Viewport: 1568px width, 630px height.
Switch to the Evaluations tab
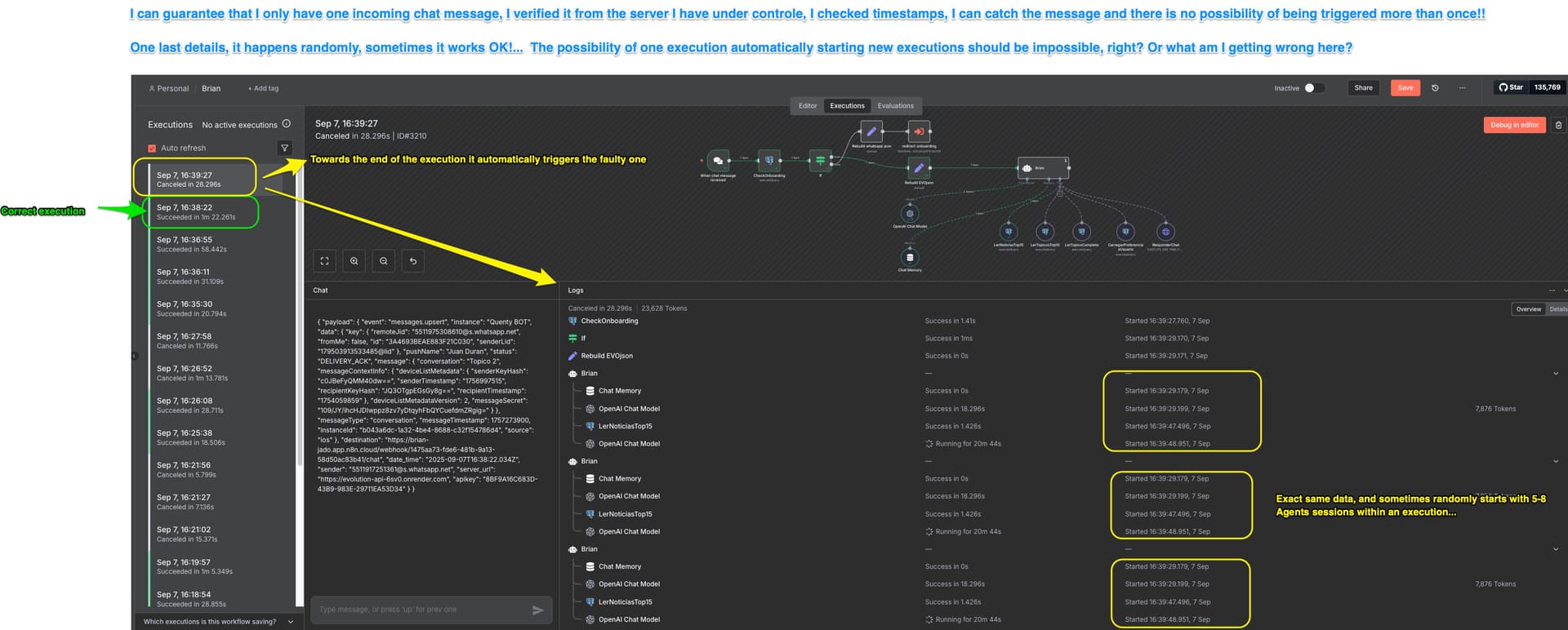[896, 106]
